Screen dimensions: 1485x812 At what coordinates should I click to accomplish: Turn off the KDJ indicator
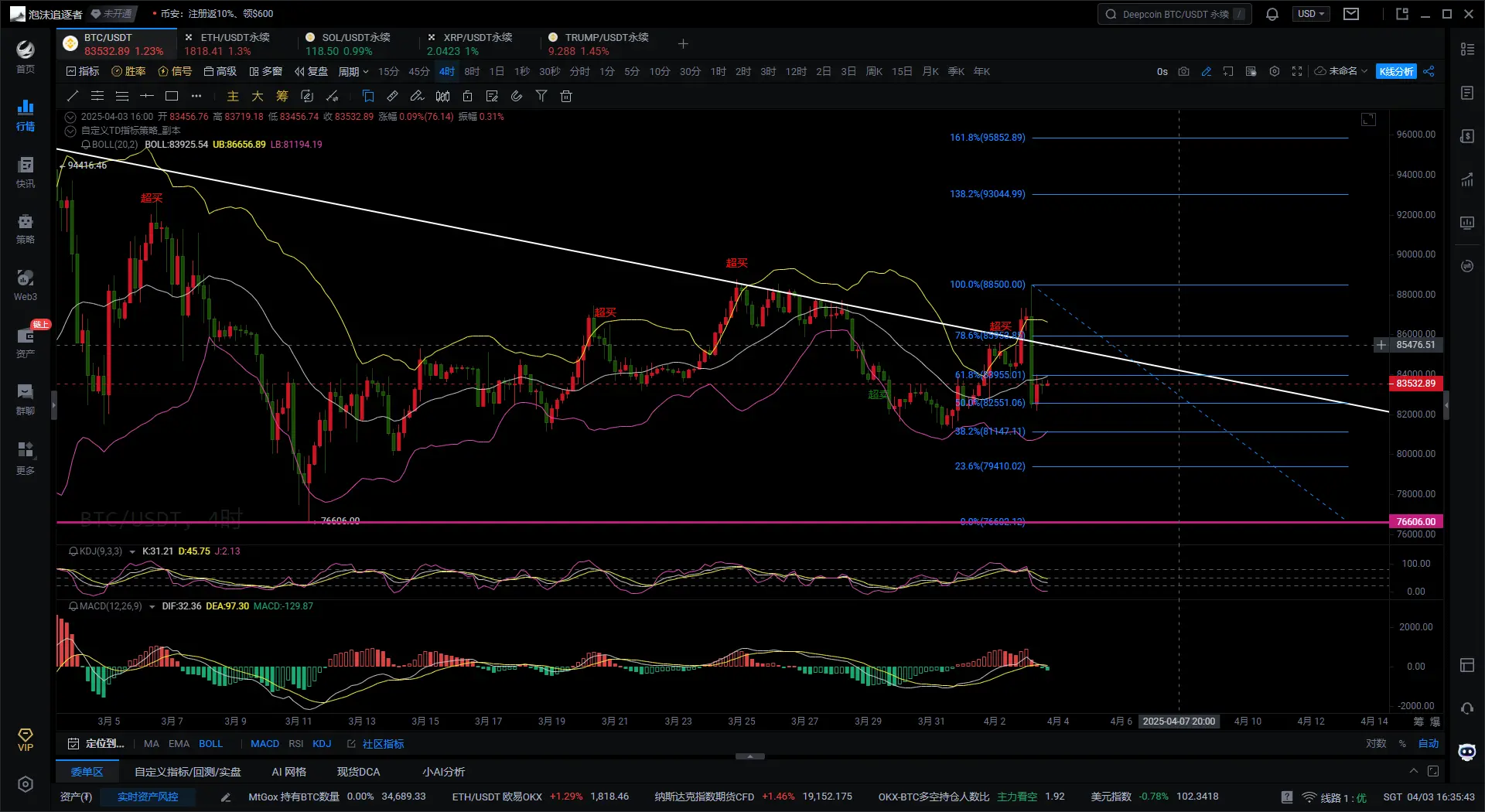coord(322,743)
